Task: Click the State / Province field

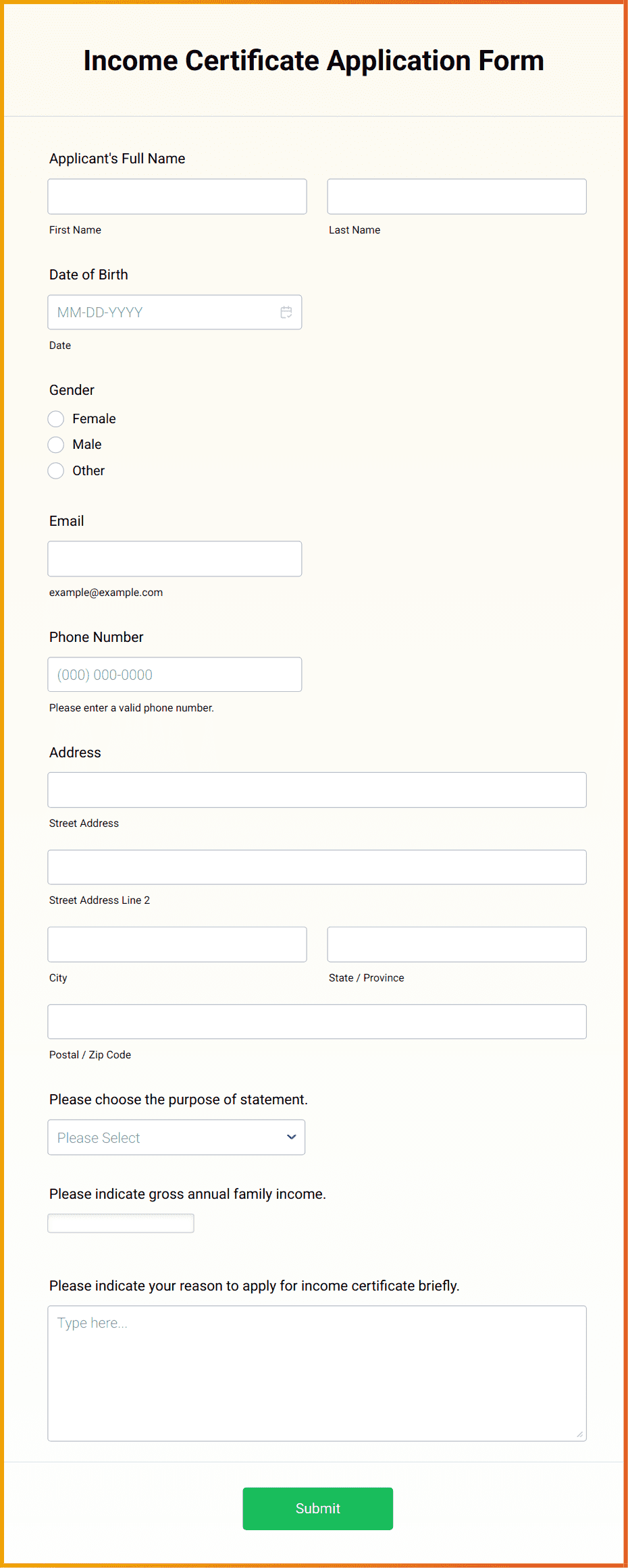Action: 456,944
